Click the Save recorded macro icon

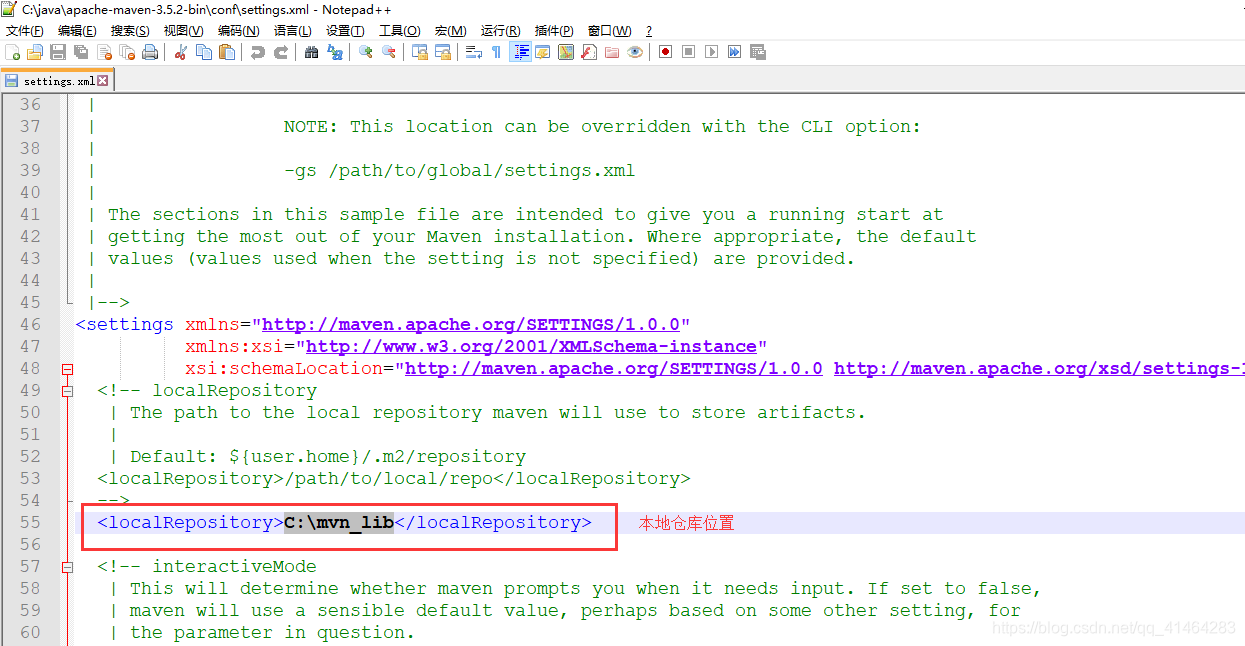pos(758,52)
